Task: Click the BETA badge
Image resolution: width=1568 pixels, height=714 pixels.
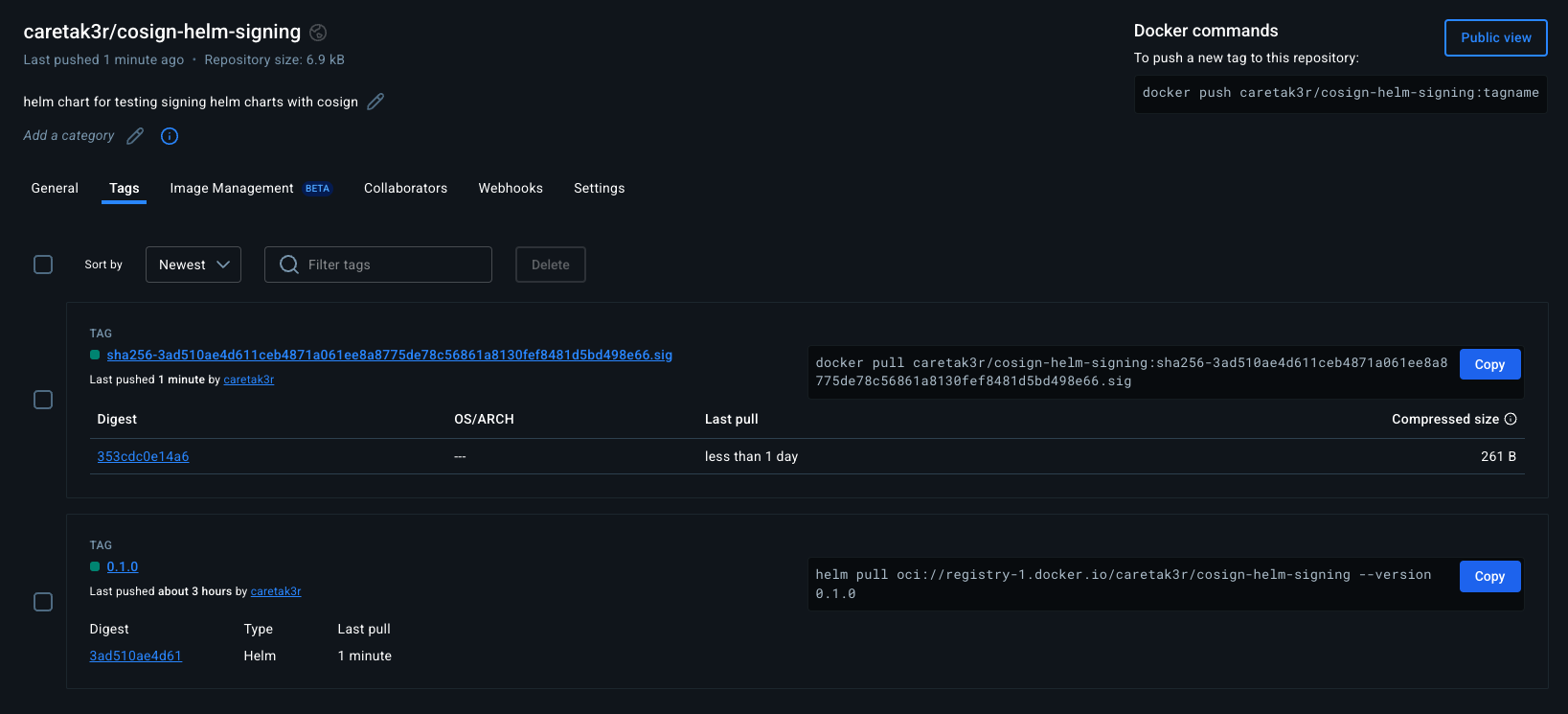Action: [x=318, y=189]
